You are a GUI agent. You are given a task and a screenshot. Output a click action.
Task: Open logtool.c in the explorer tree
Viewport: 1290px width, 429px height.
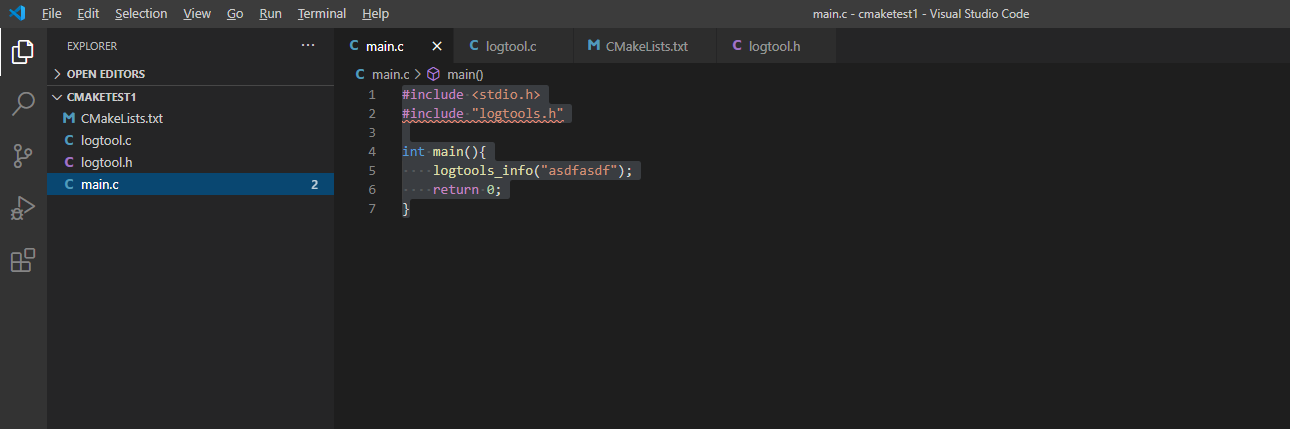pyautogui.click(x=190, y=140)
